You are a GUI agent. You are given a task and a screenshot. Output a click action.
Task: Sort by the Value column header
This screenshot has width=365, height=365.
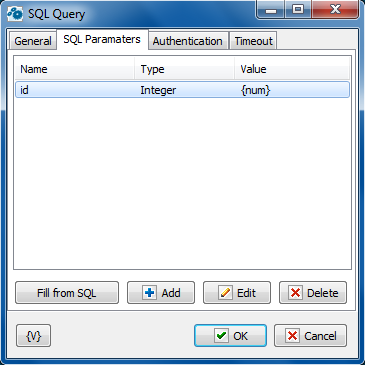tap(292, 69)
